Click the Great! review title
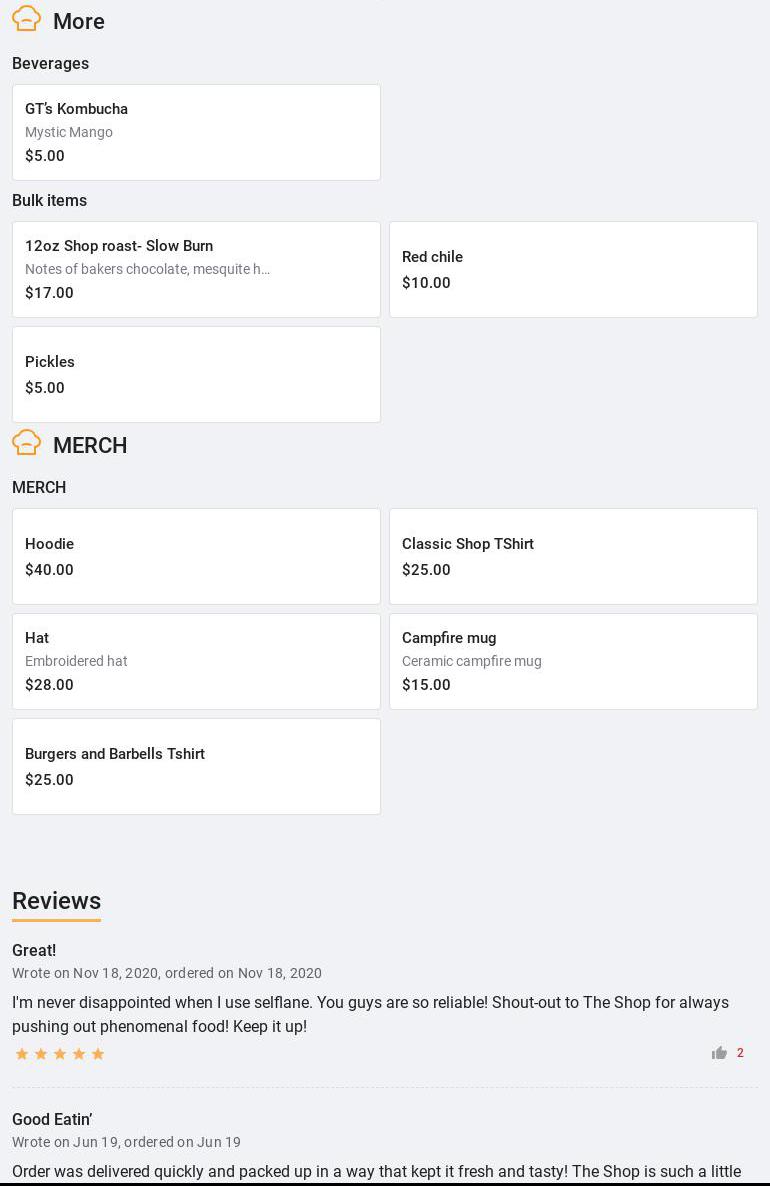Image resolution: width=770 pixels, height=1186 pixels. click(x=34, y=950)
